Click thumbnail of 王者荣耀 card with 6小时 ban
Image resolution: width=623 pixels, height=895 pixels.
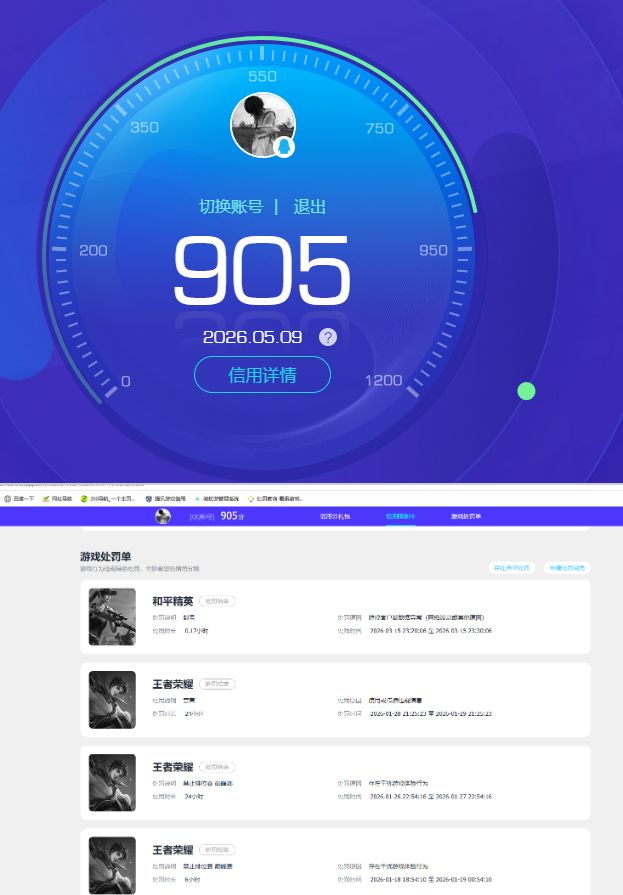point(112,865)
